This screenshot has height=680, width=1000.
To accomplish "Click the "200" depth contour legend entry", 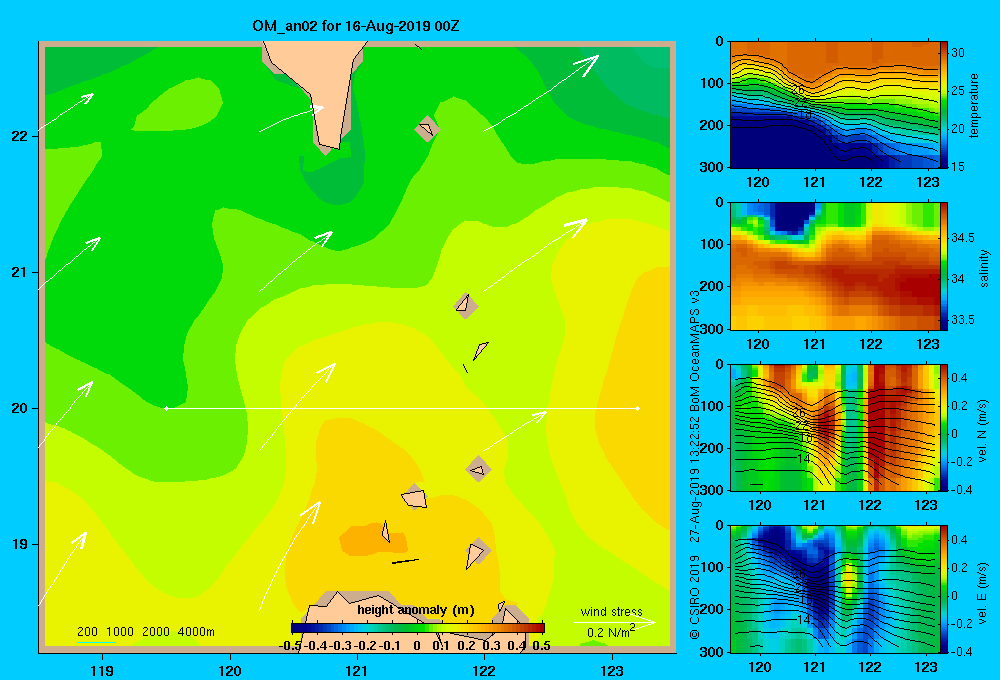I will (x=87, y=632).
